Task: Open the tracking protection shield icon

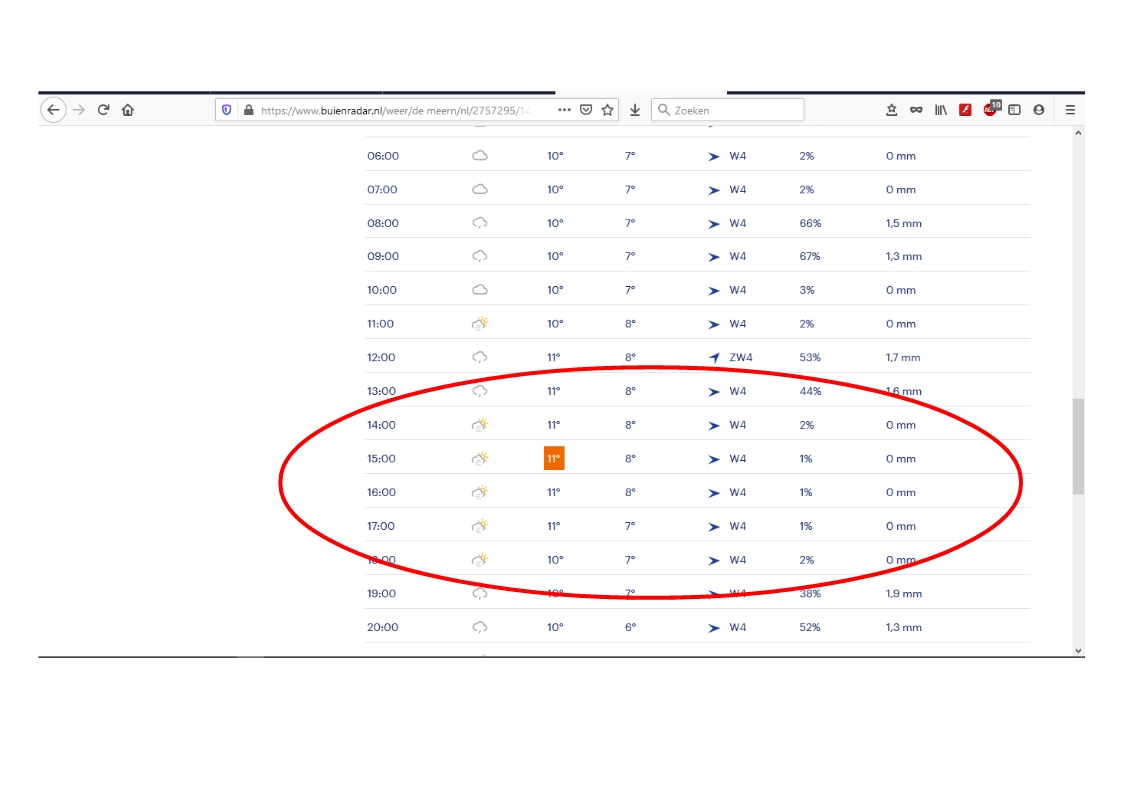Action: [227, 110]
